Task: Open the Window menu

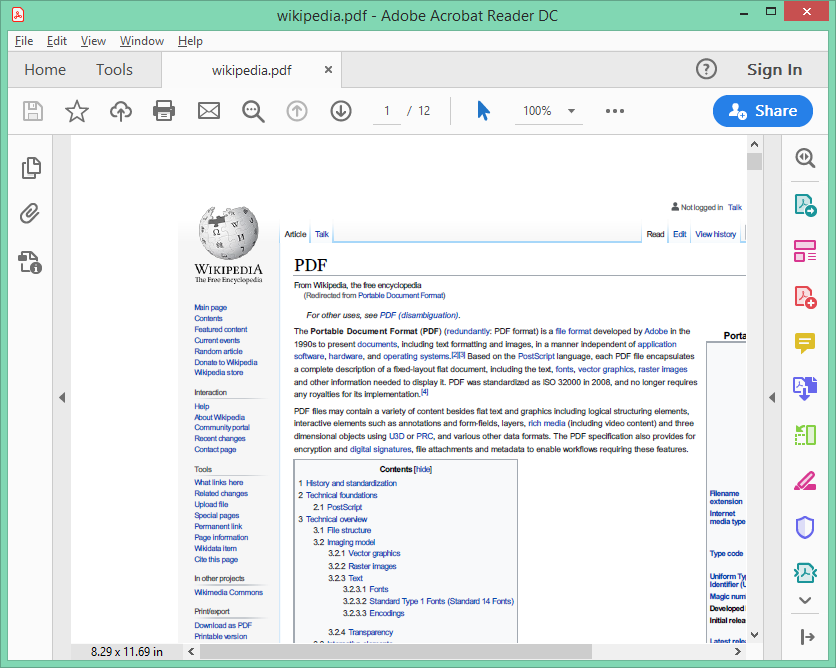Action: (x=142, y=41)
